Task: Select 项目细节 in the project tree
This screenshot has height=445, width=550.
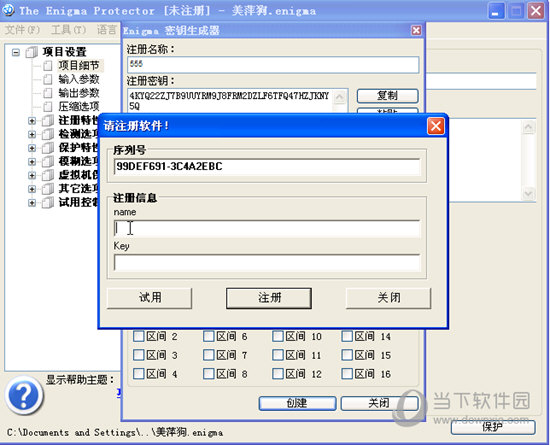Action: (x=79, y=66)
